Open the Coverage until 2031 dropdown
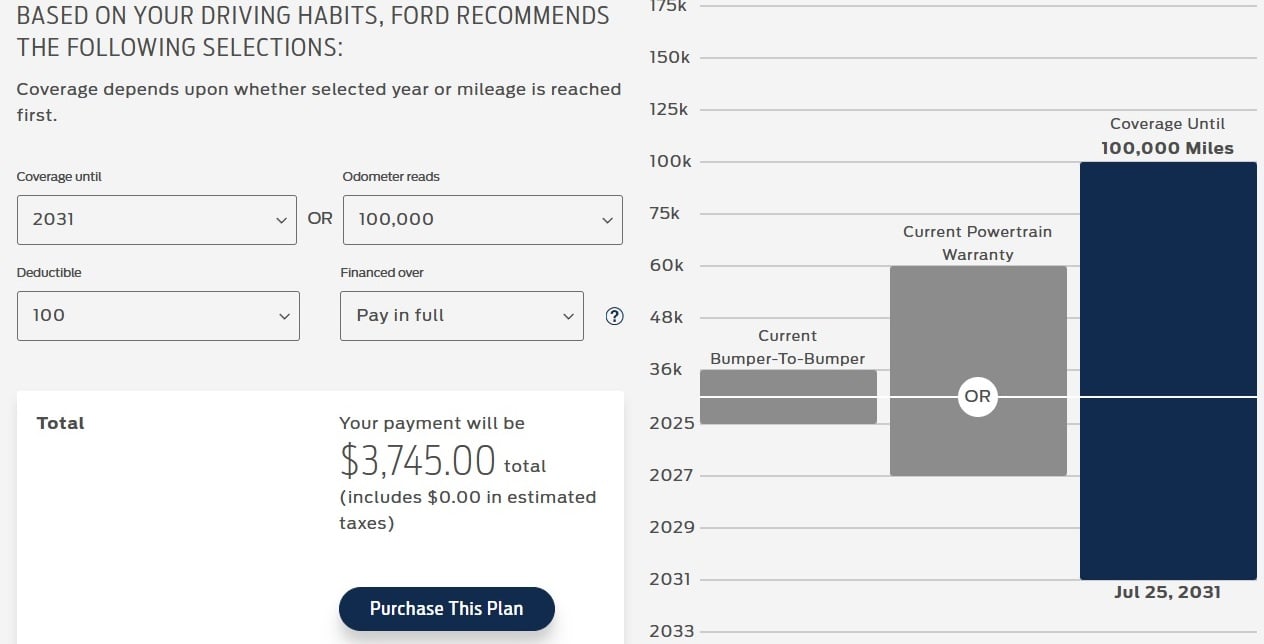Viewport: 1264px width, 644px height. click(156, 220)
